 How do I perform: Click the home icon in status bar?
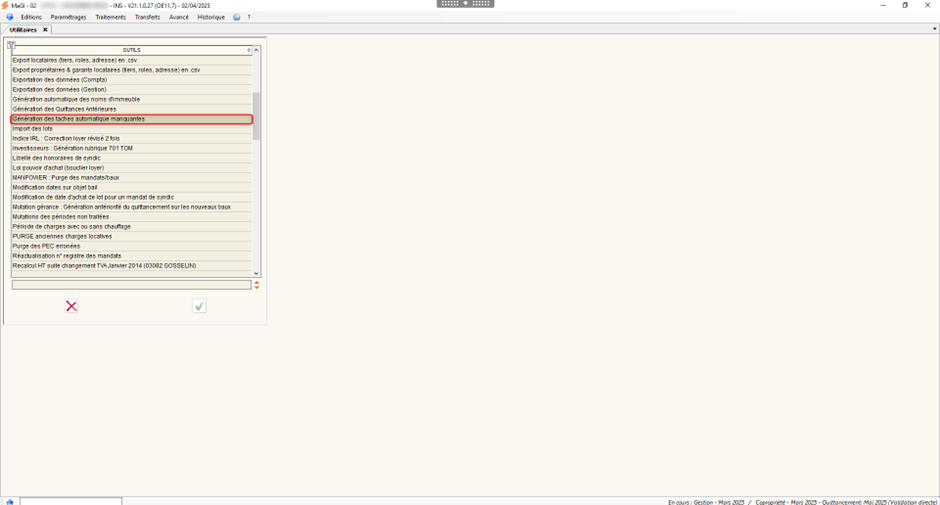pyautogui.click(x=10, y=501)
